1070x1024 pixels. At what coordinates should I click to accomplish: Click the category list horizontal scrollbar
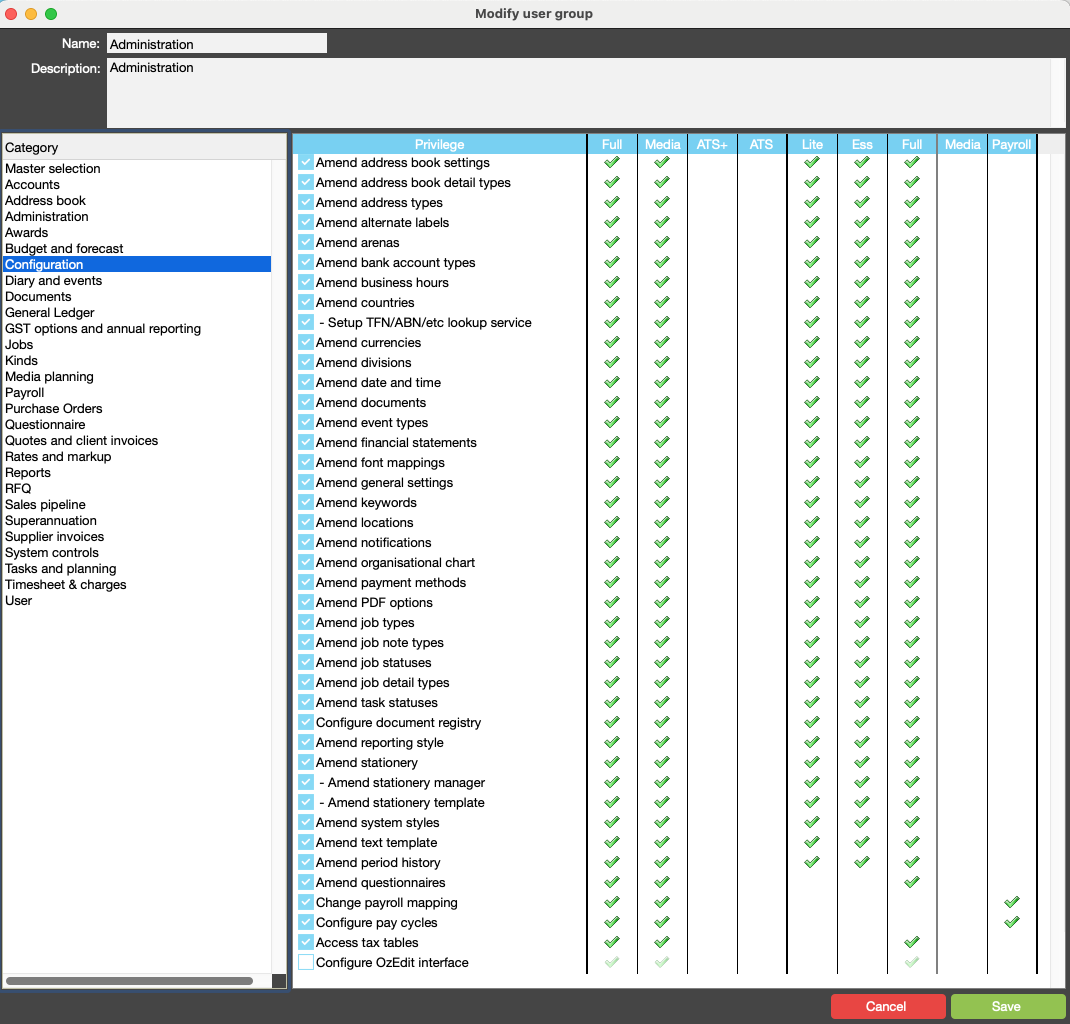click(130, 980)
